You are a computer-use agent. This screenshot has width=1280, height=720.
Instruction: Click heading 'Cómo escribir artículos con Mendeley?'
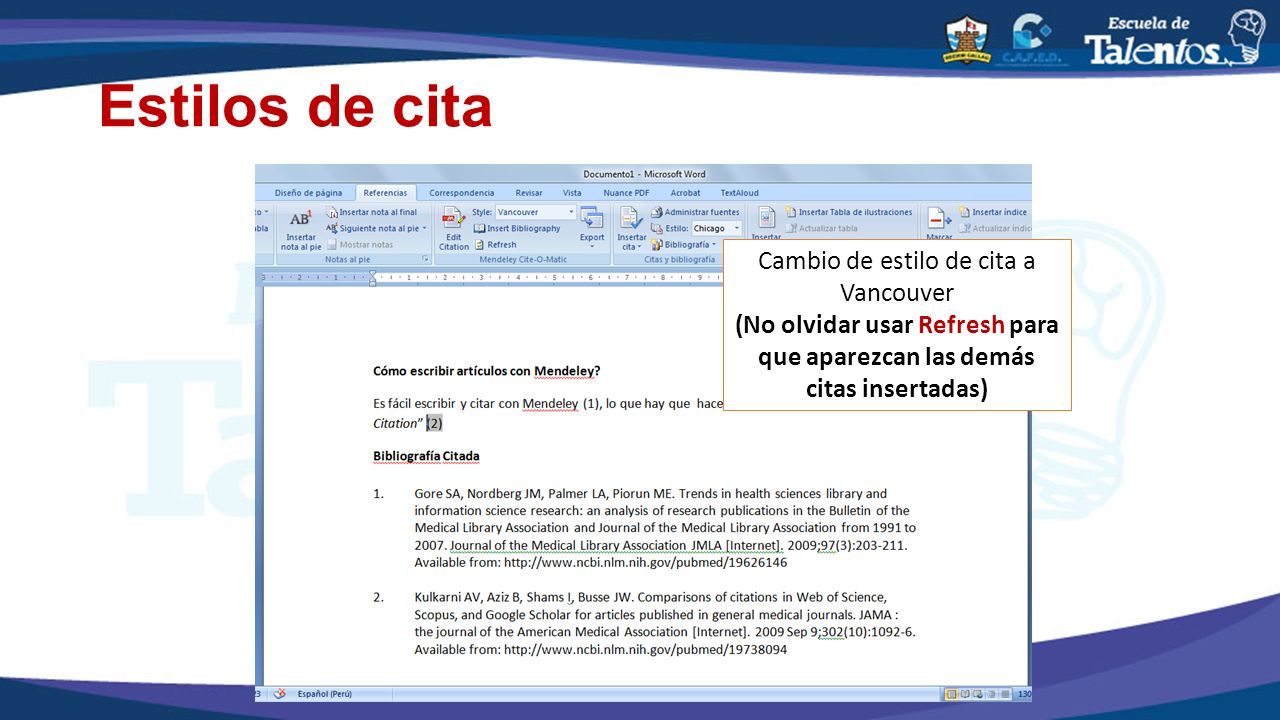[486, 371]
